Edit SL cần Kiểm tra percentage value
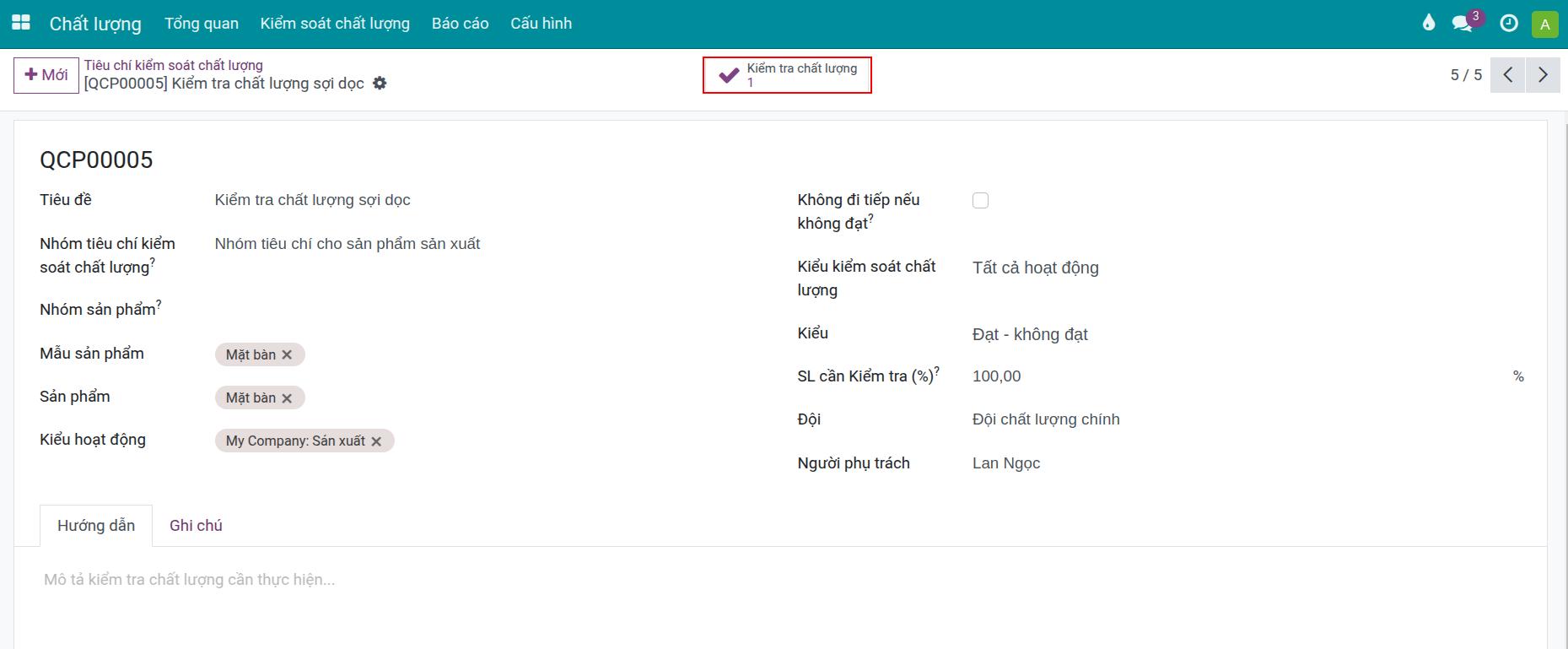1568x649 pixels. click(x=1240, y=376)
